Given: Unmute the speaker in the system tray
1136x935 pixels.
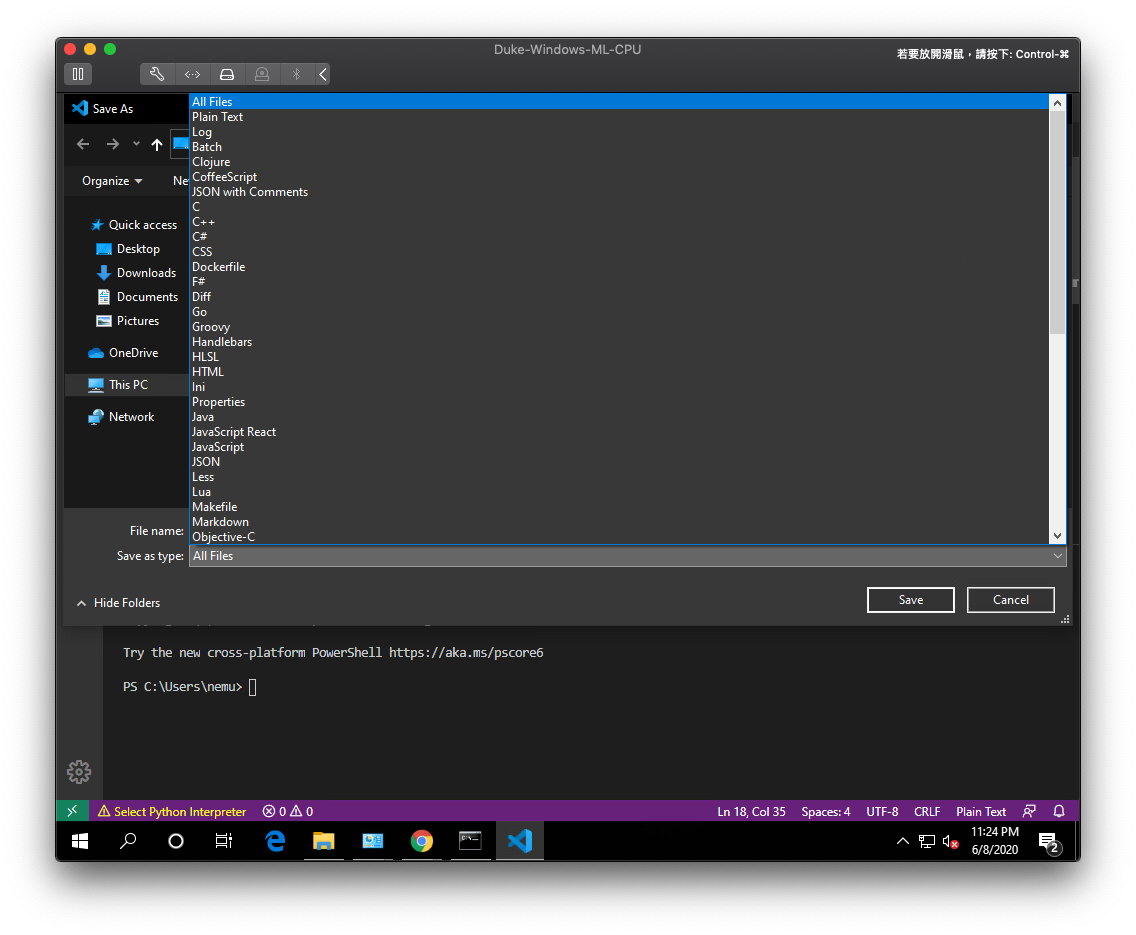Looking at the screenshot, I should point(951,841).
